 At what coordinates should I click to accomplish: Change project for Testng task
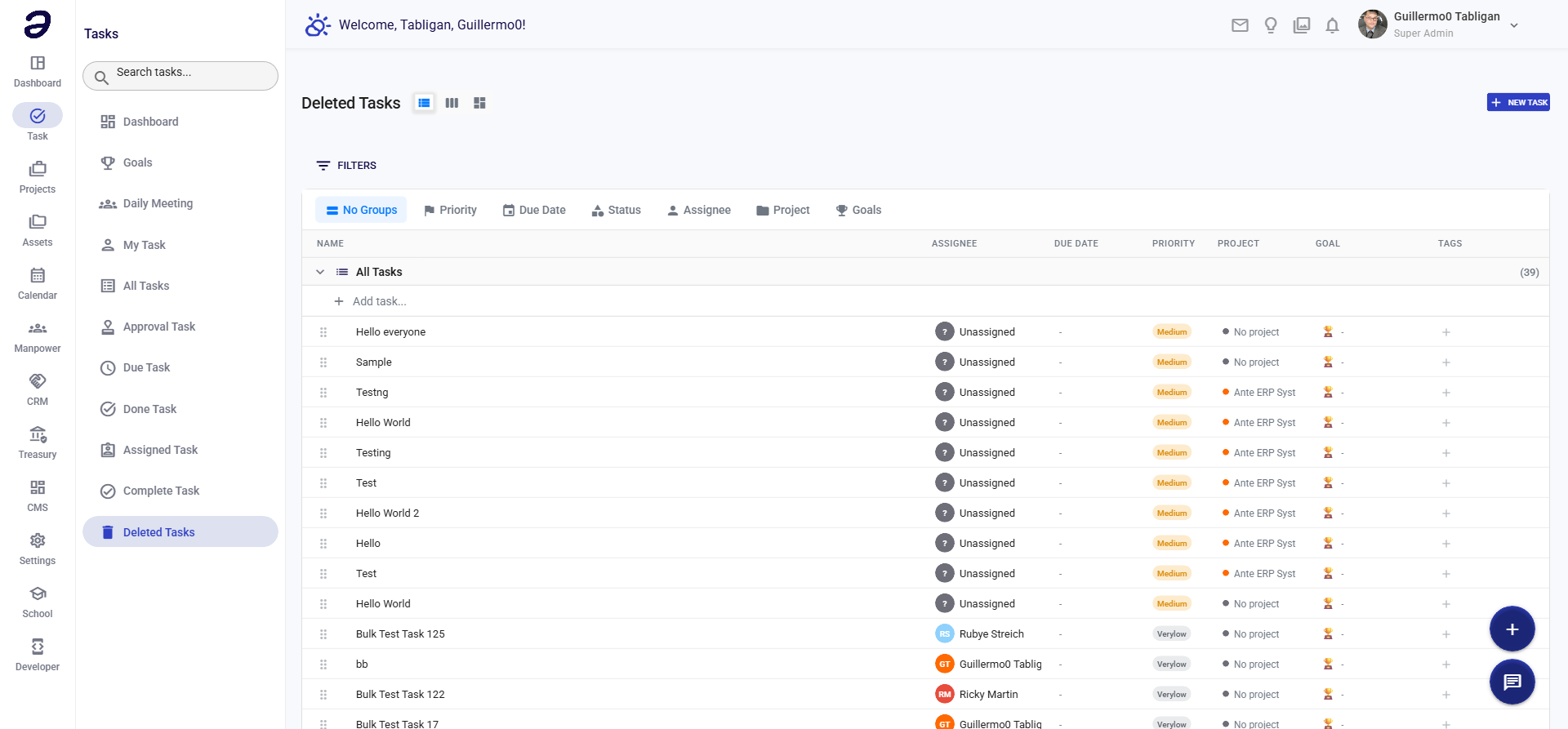[1258, 393]
